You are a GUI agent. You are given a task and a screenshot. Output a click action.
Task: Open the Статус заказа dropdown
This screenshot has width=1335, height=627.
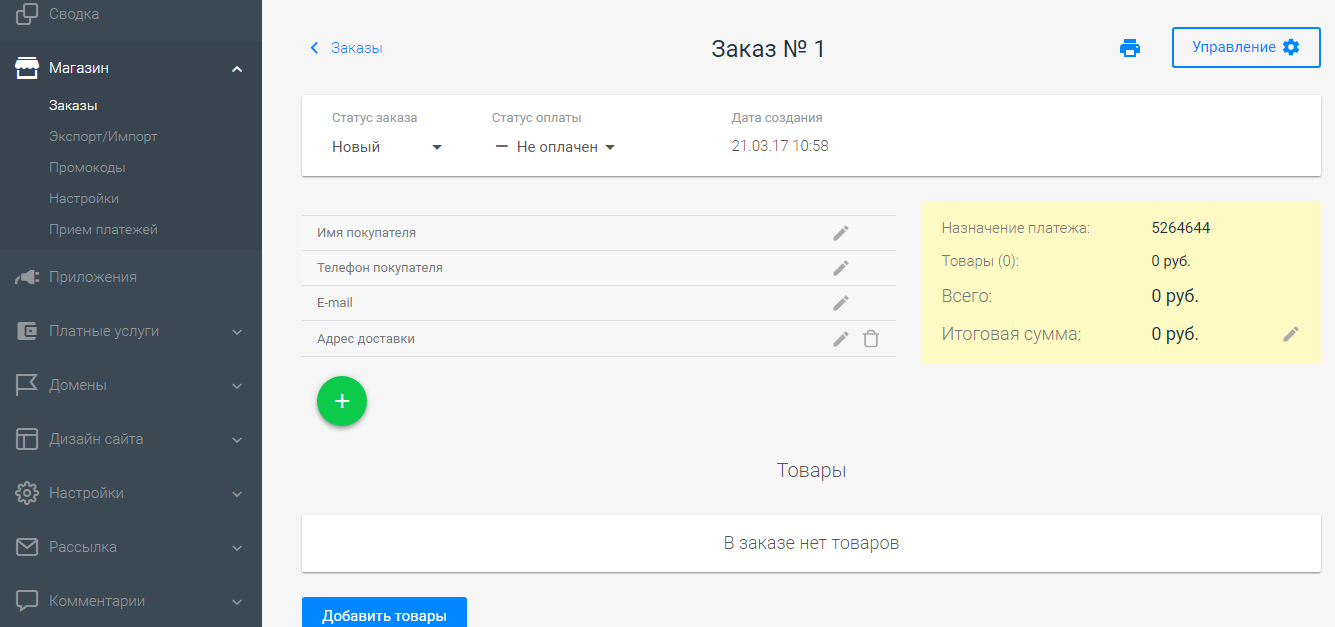[x=387, y=147]
